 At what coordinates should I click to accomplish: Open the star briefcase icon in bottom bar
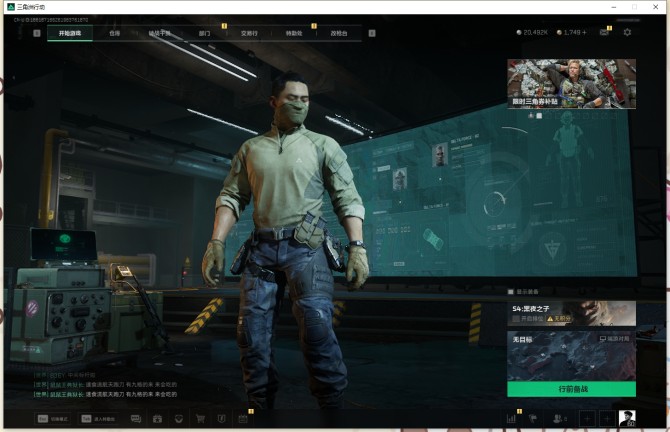tap(157, 419)
